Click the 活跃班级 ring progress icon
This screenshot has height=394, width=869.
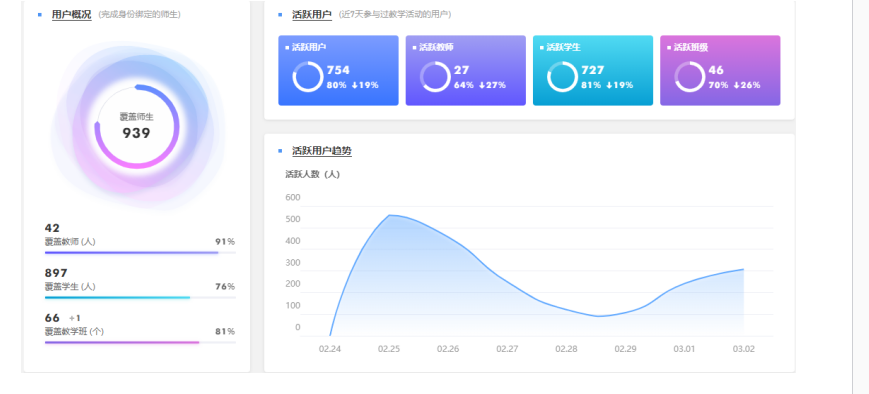[x=689, y=76]
